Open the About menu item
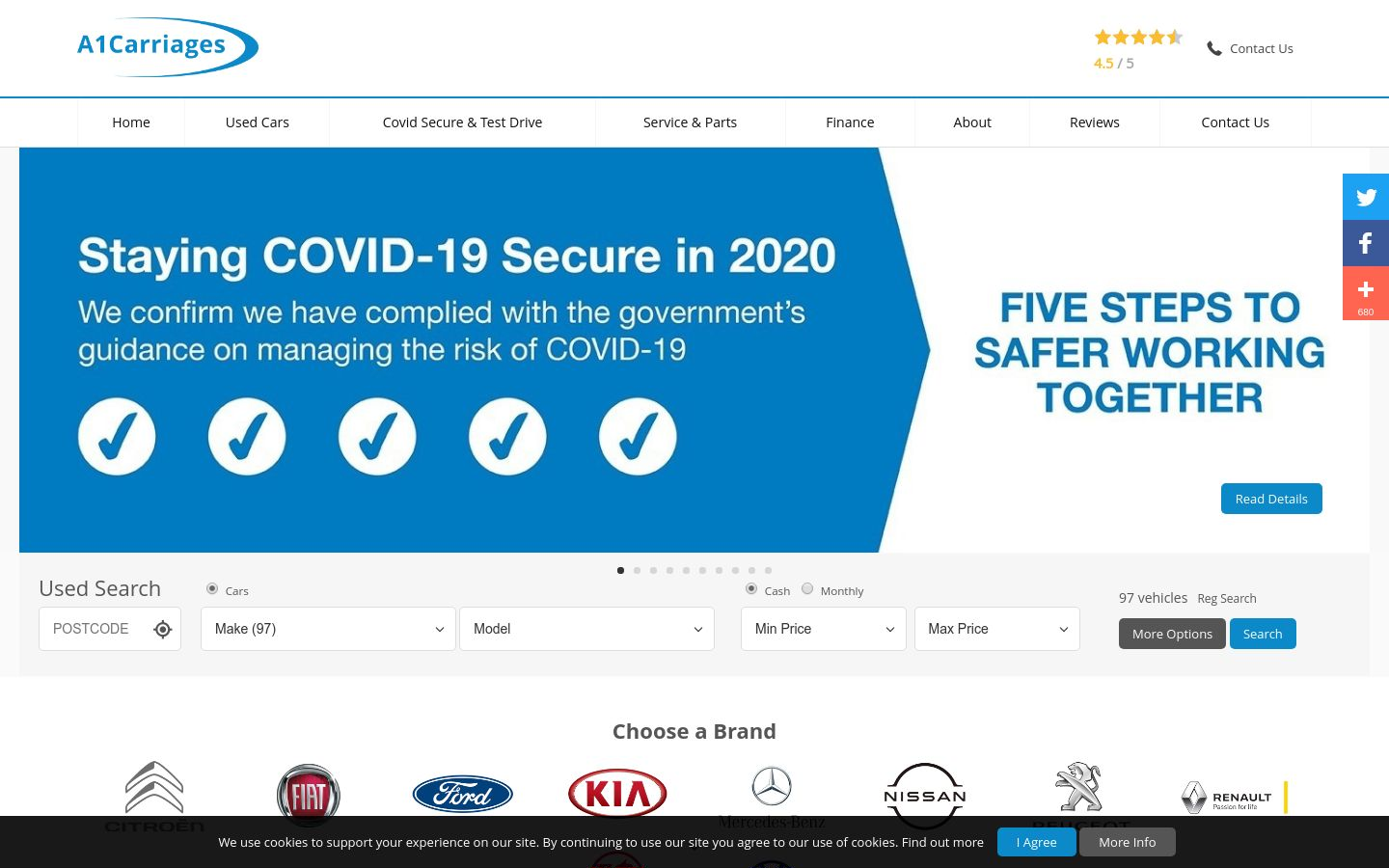Image resolution: width=1389 pixels, height=868 pixels. 972,122
